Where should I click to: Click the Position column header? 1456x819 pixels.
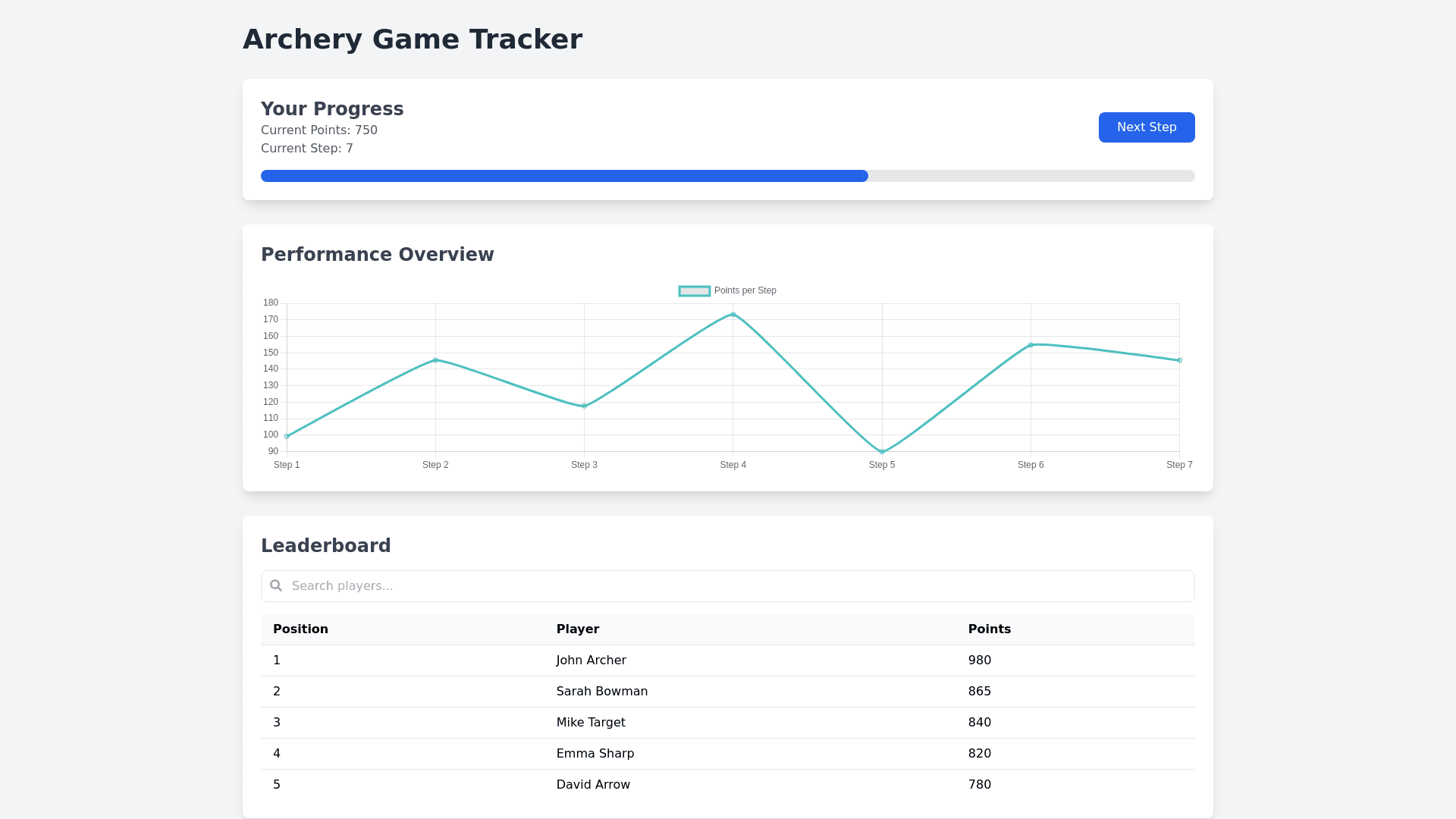(300, 629)
